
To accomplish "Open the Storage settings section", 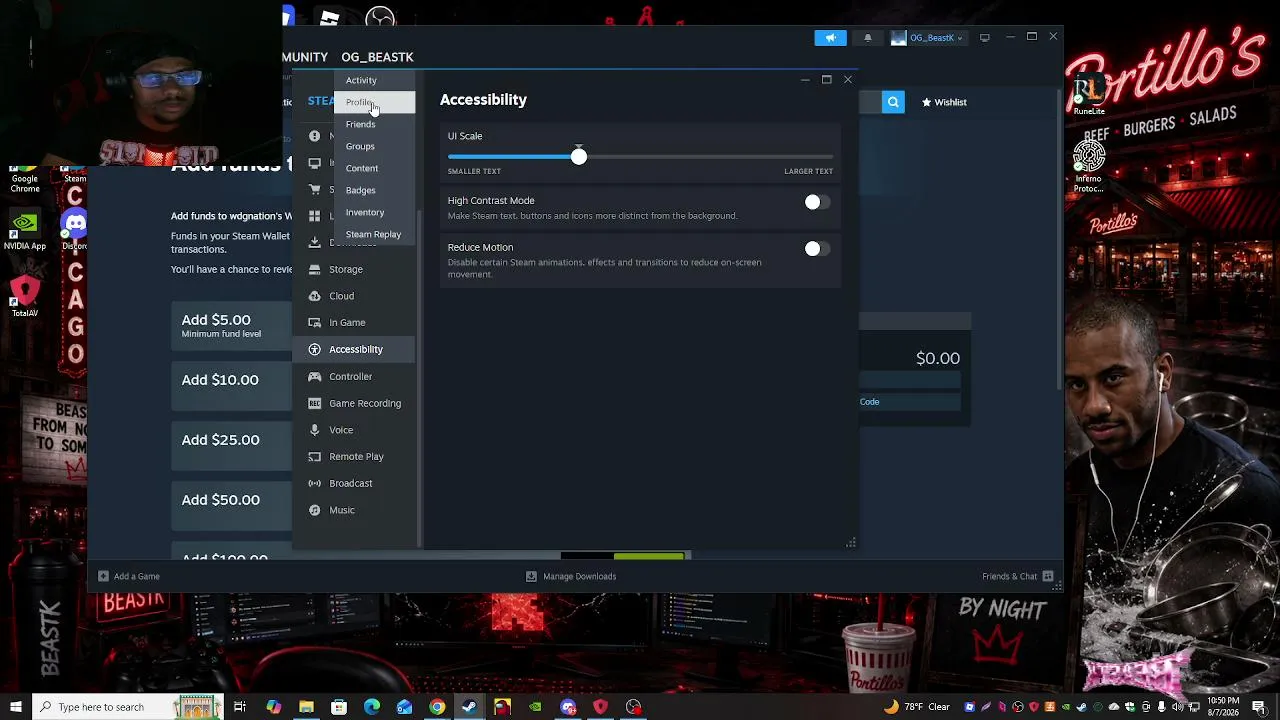I will [356, 269].
